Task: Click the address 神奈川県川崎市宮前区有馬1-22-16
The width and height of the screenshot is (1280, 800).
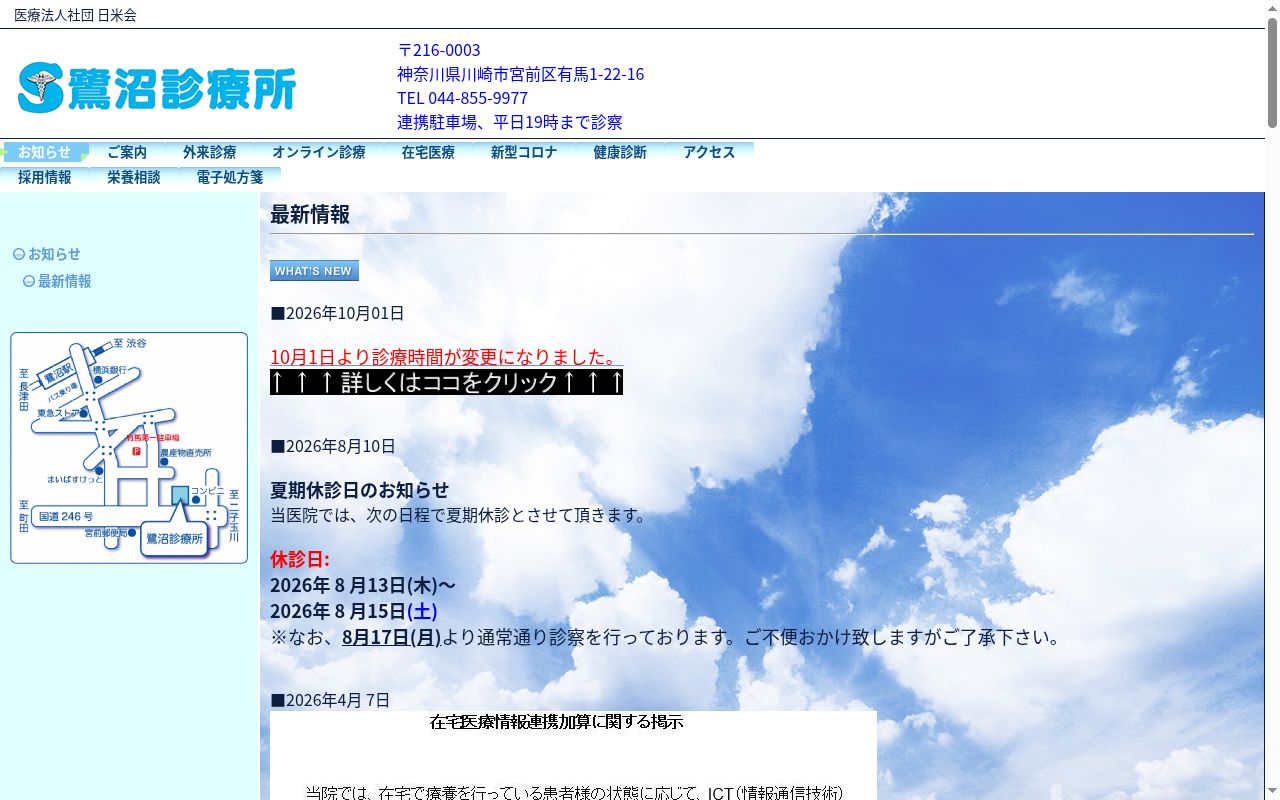Action: point(520,74)
